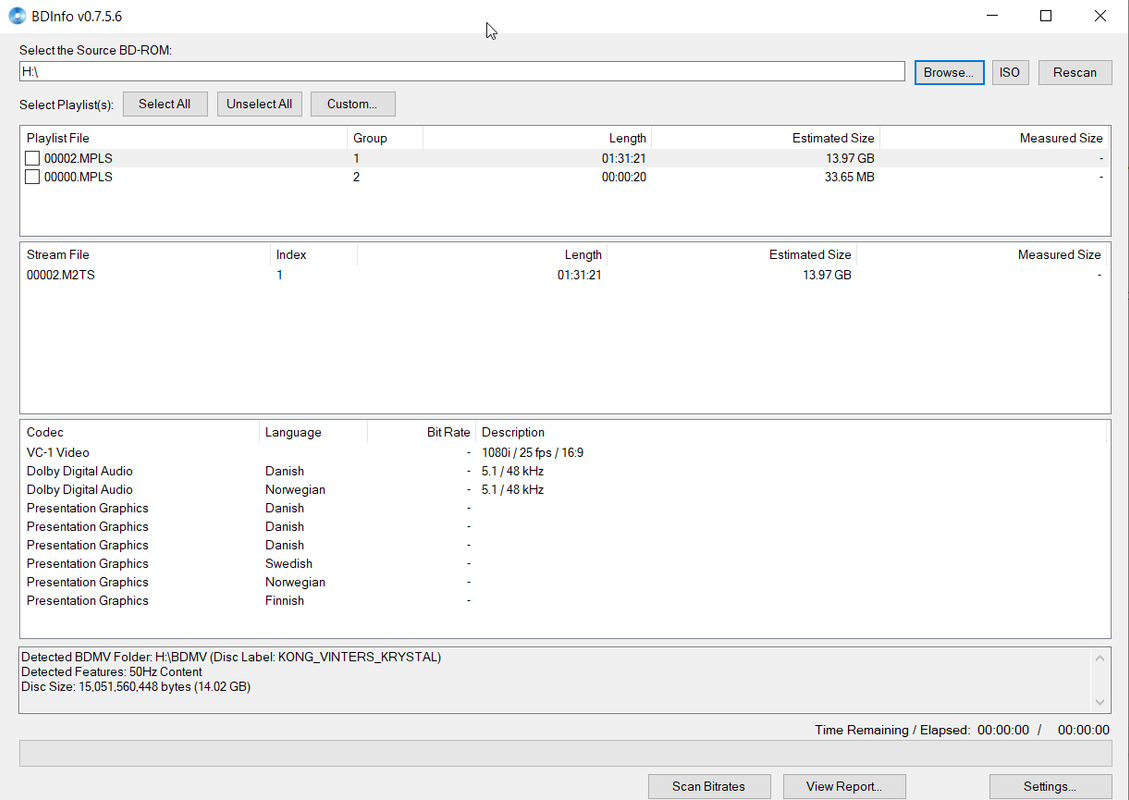Click the Stream File column header
Screen dimensions: 1129x800
tap(145, 255)
